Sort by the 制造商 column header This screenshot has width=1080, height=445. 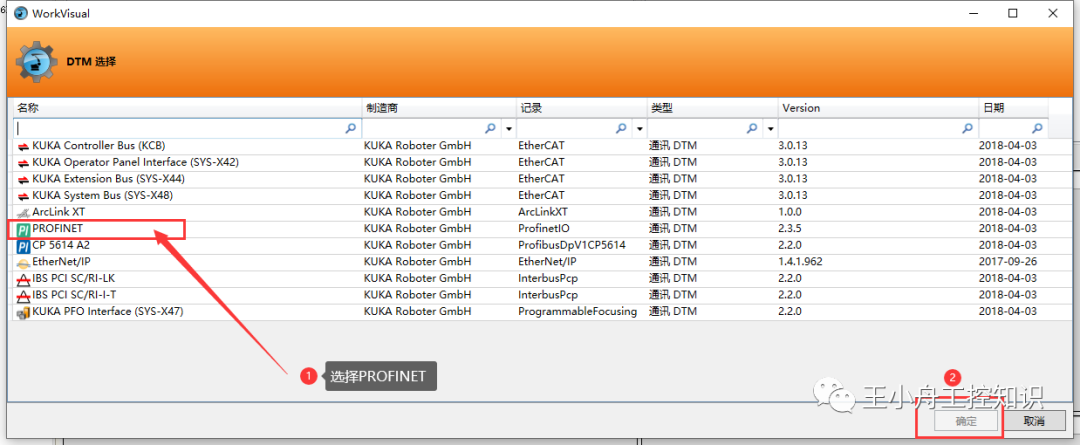(x=439, y=108)
